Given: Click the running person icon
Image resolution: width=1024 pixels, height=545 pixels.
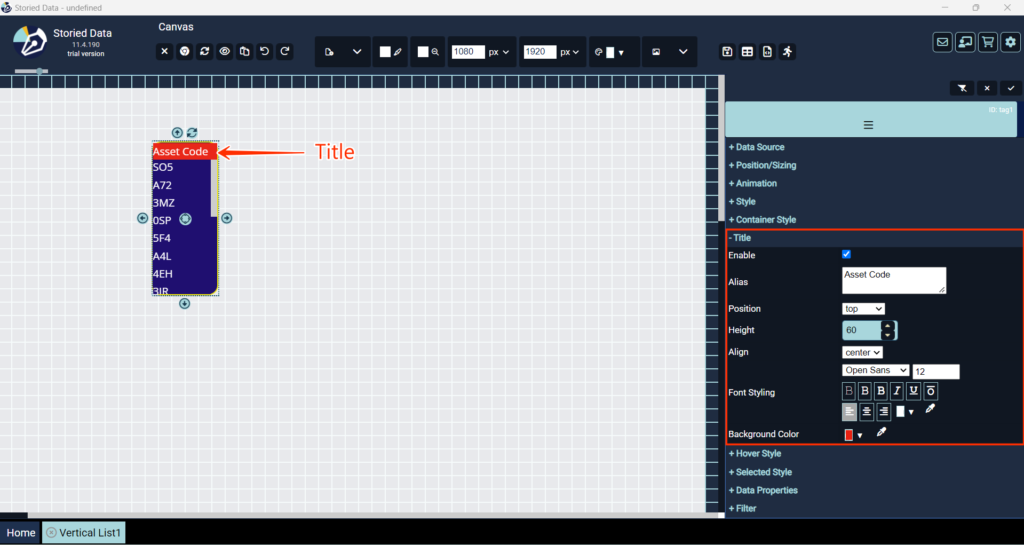Looking at the screenshot, I should click(787, 52).
